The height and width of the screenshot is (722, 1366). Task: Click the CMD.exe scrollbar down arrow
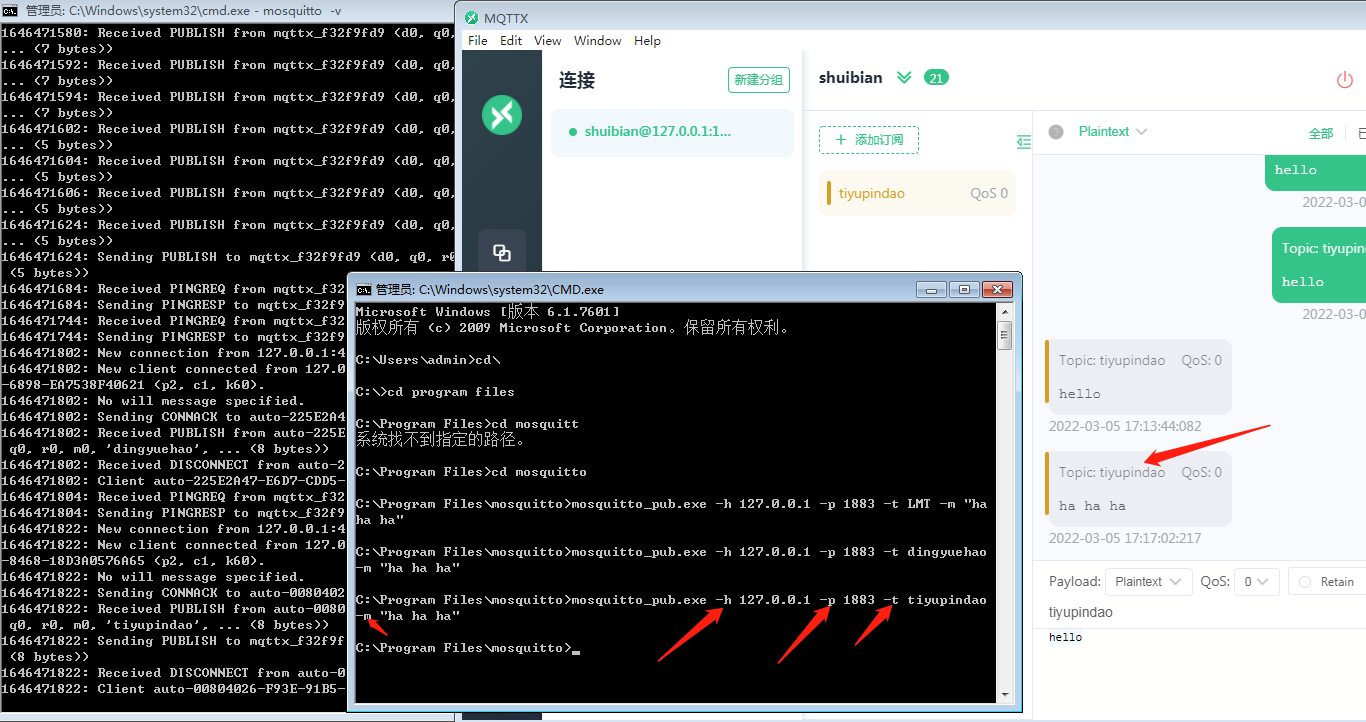point(1005,694)
